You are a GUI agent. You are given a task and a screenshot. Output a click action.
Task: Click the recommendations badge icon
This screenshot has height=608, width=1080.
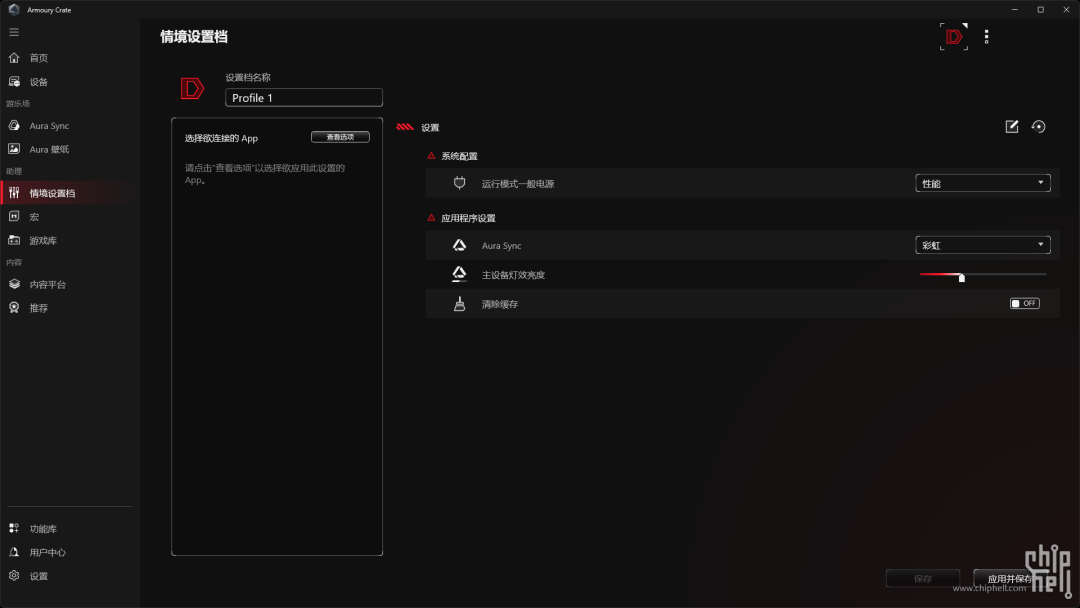point(14,307)
